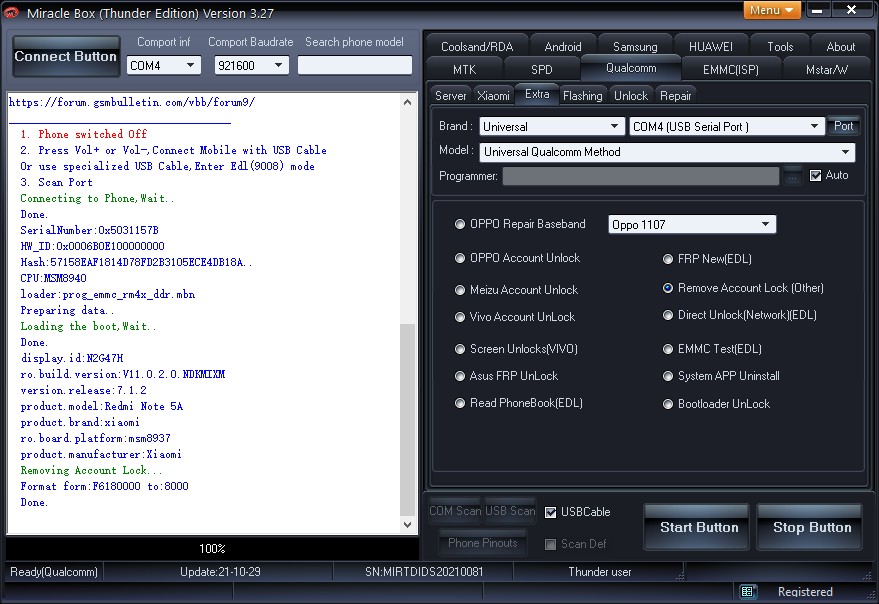Screen dimensions: 879x604
Task: Open the Brand Universal dropdown
Action: click(x=552, y=126)
